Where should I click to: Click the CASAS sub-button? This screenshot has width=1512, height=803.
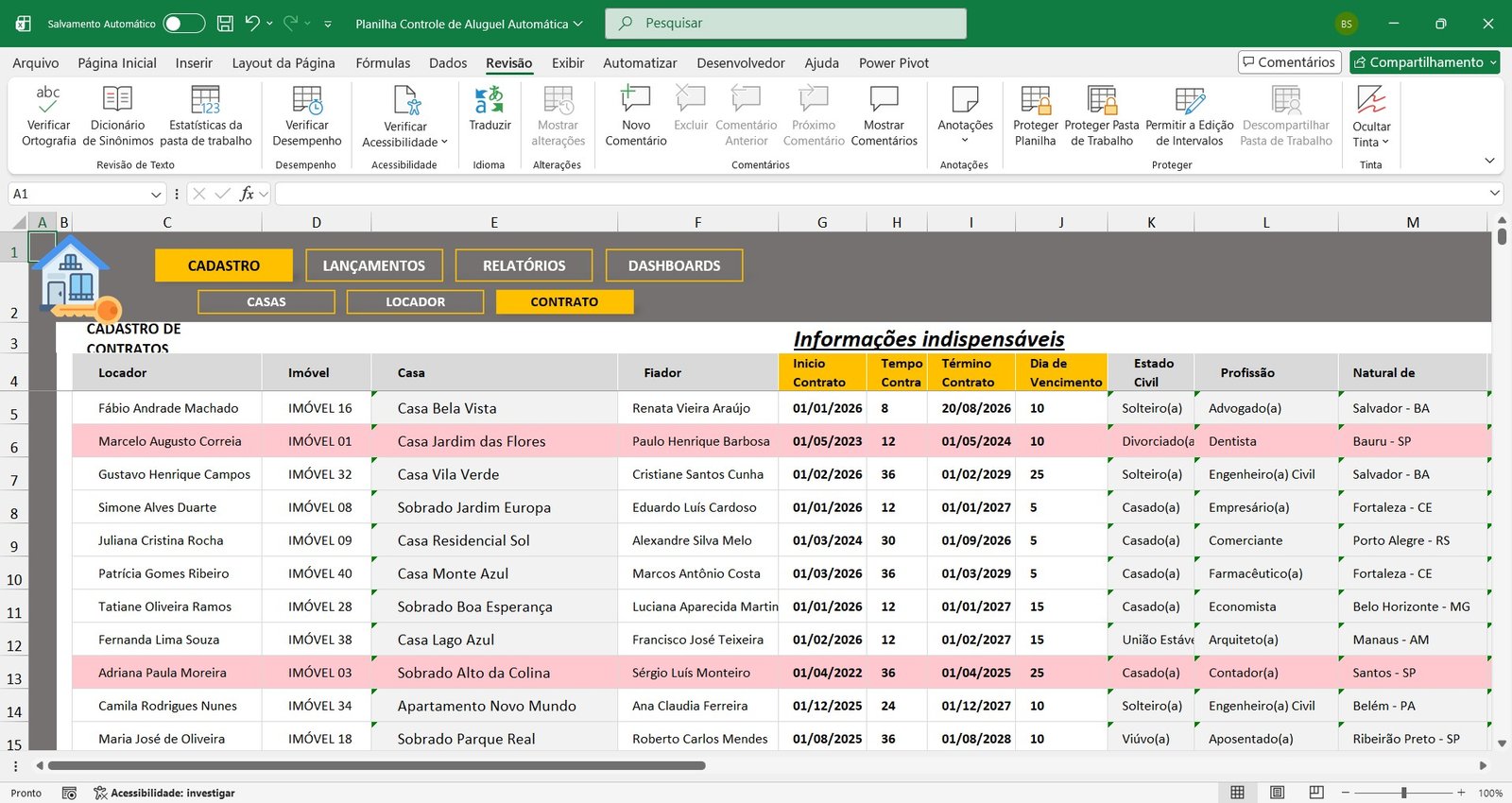[x=266, y=301]
